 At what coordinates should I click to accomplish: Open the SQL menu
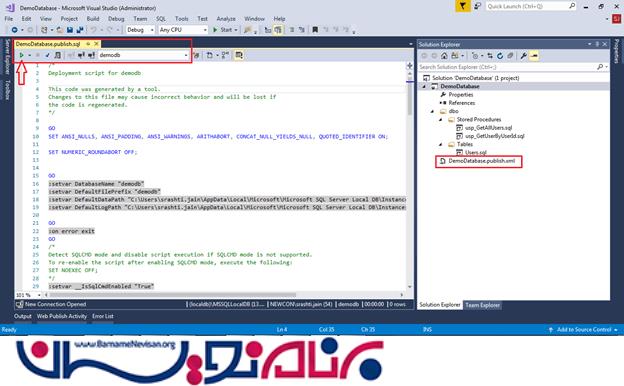tap(161, 19)
